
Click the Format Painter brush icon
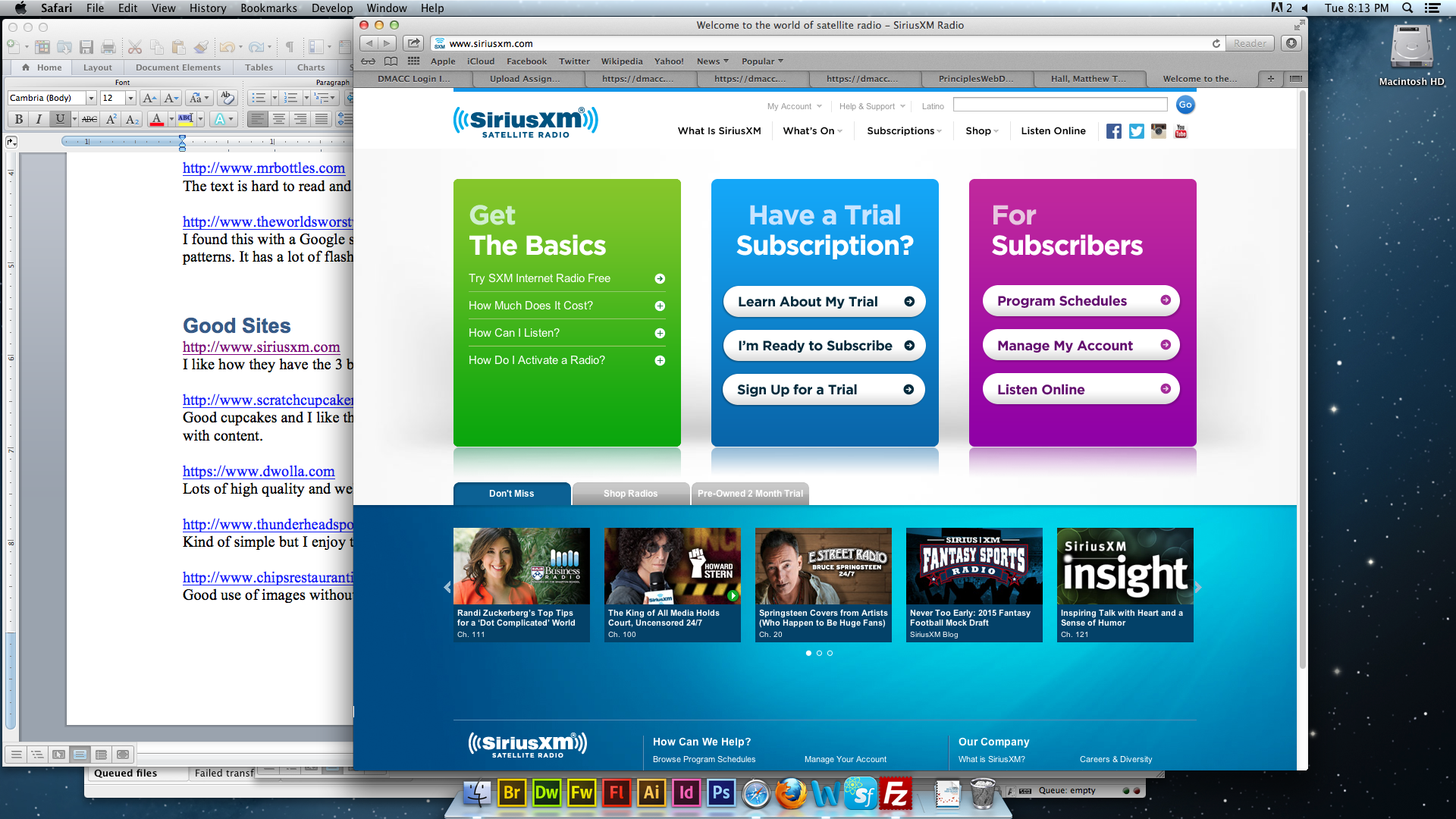click(x=200, y=47)
